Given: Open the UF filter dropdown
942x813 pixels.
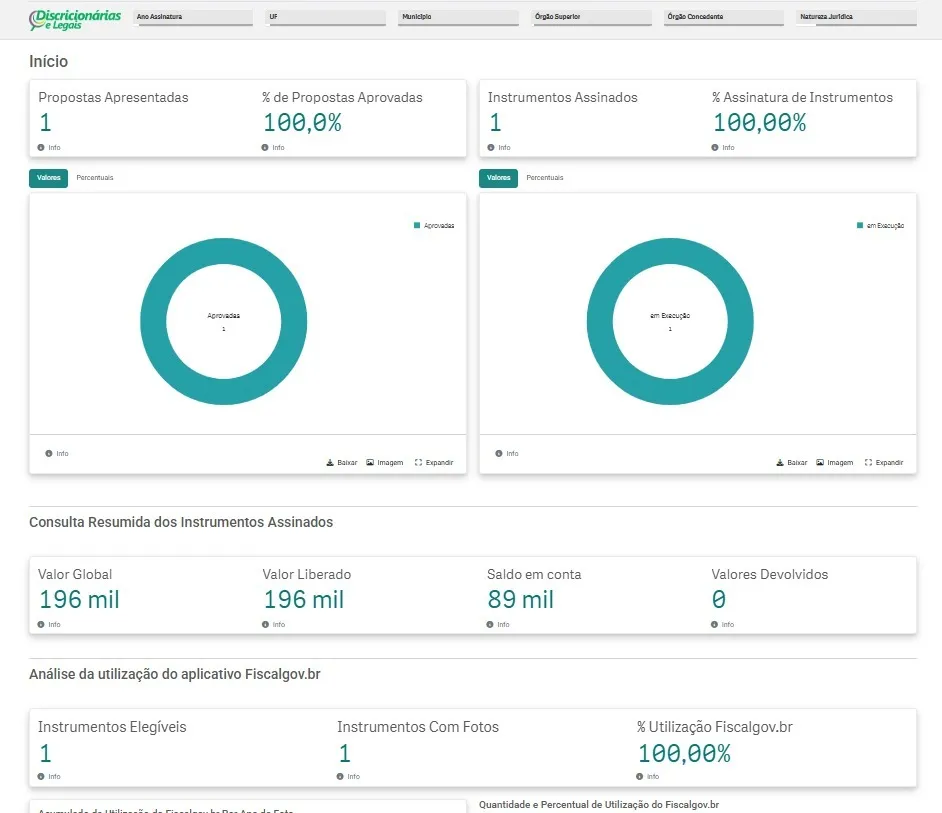Looking at the screenshot, I should (326, 17).
